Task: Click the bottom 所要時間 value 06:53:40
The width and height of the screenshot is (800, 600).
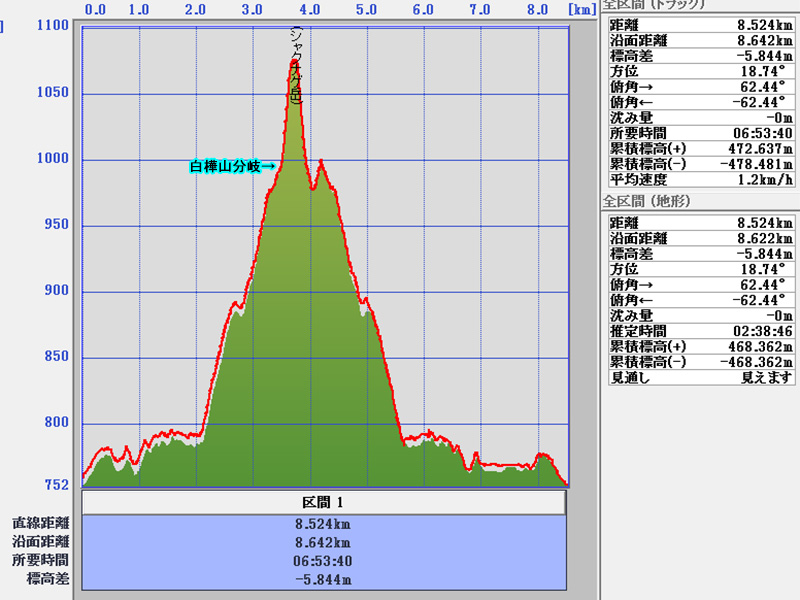Action: 322,560
